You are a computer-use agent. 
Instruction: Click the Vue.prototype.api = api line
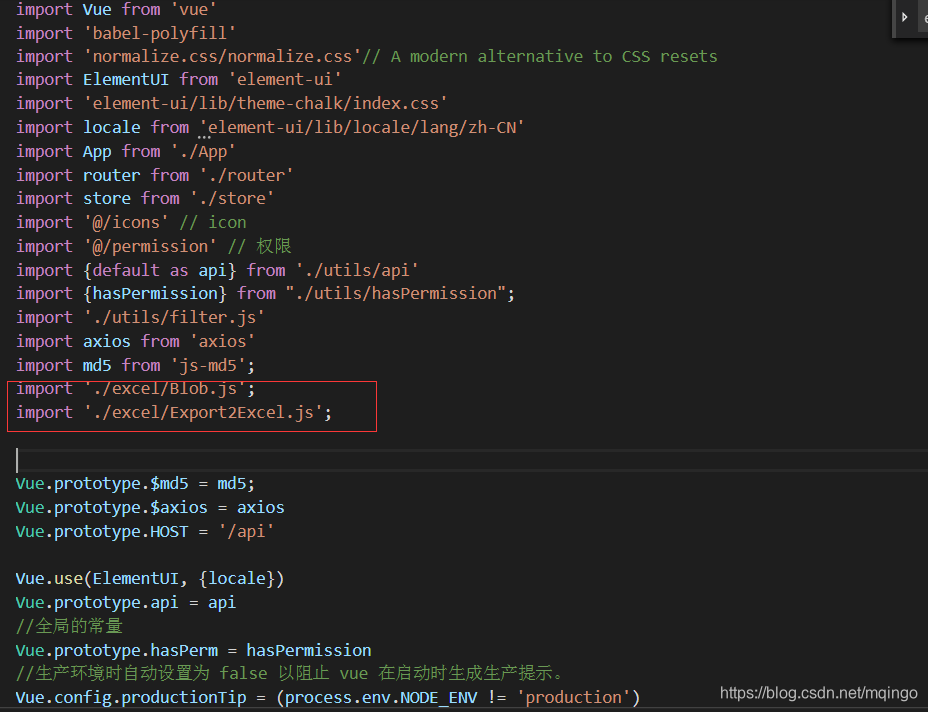coord(125,603)
